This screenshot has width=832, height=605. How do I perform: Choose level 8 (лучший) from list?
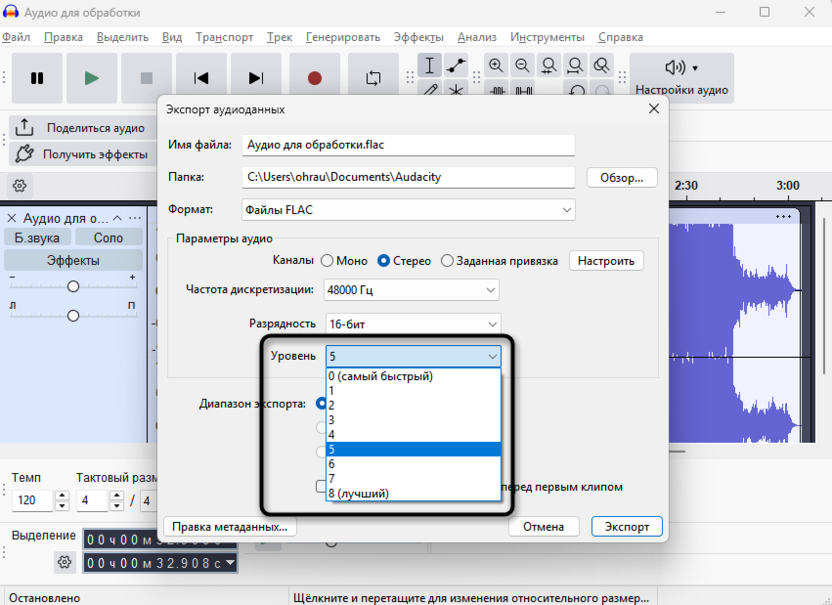[x=358, y=493]
